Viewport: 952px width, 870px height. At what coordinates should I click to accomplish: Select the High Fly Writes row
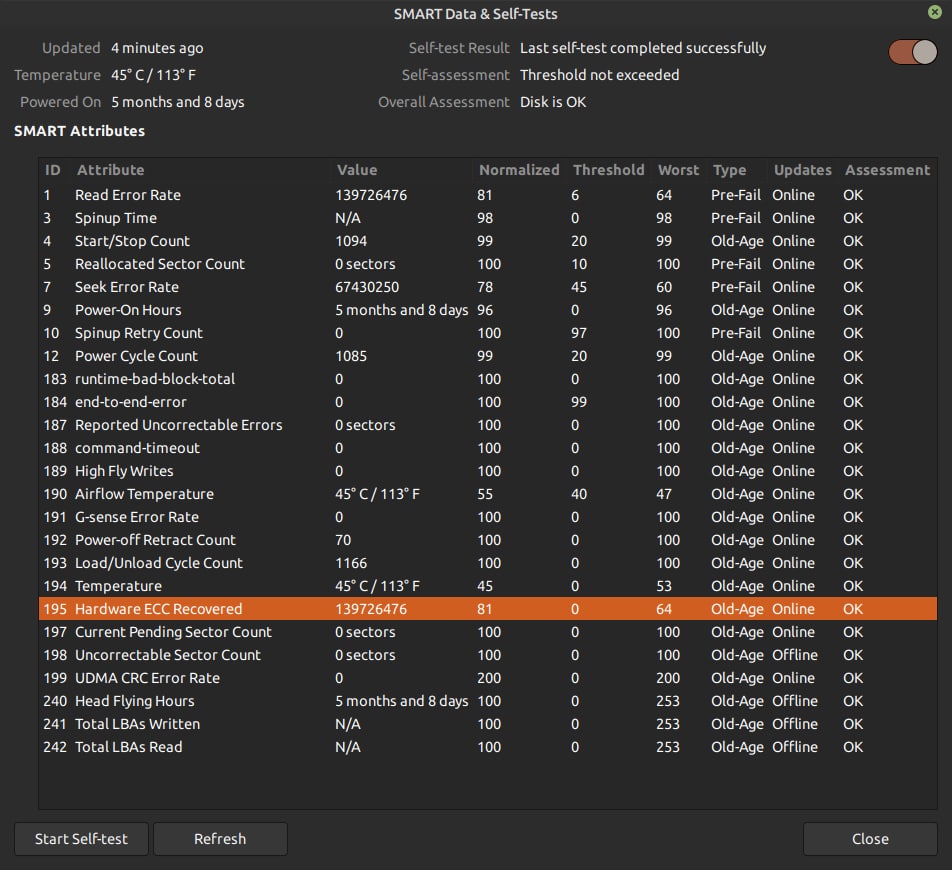[488, 471]
